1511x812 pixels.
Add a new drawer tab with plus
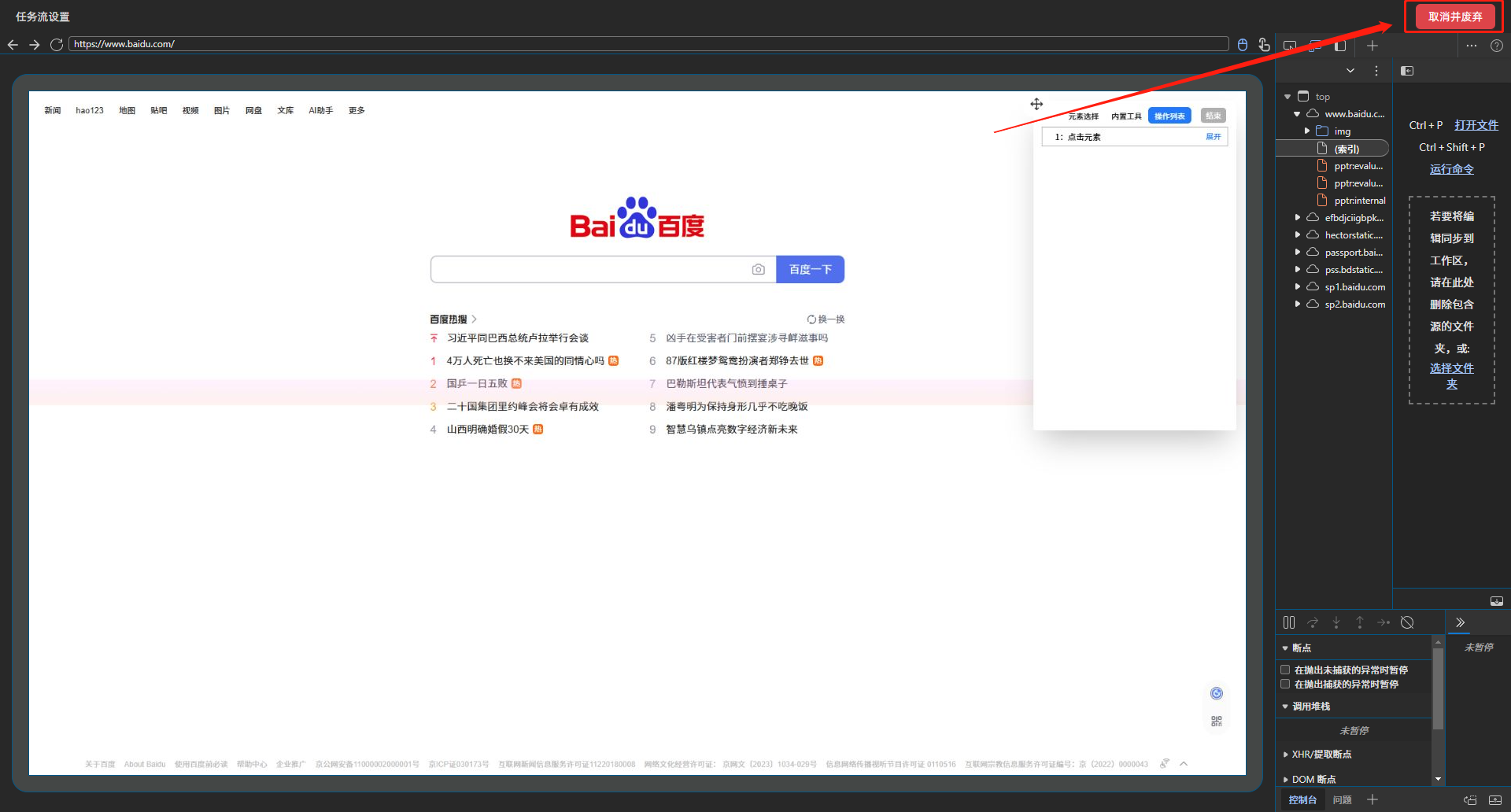[1372, 799]
